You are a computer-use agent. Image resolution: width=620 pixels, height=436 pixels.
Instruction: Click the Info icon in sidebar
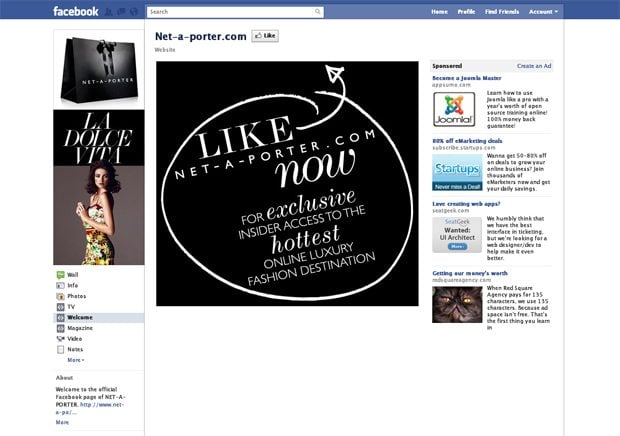tap(60, 285)
